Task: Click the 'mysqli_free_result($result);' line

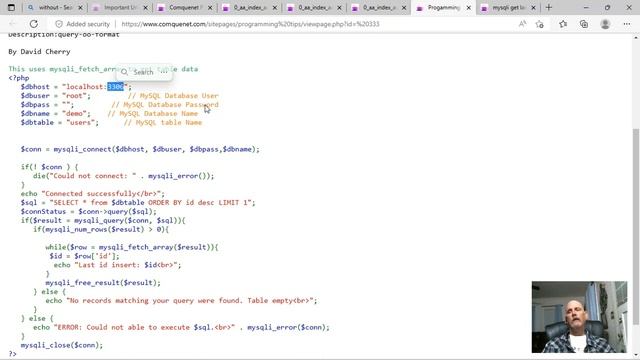Action: [x=103, y=282]
